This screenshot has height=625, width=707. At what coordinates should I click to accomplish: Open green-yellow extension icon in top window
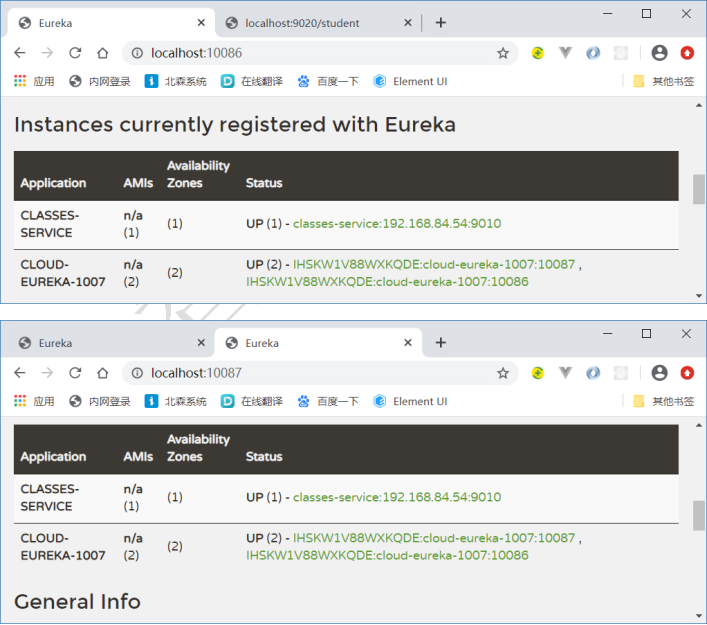click(x=537, y=53)
